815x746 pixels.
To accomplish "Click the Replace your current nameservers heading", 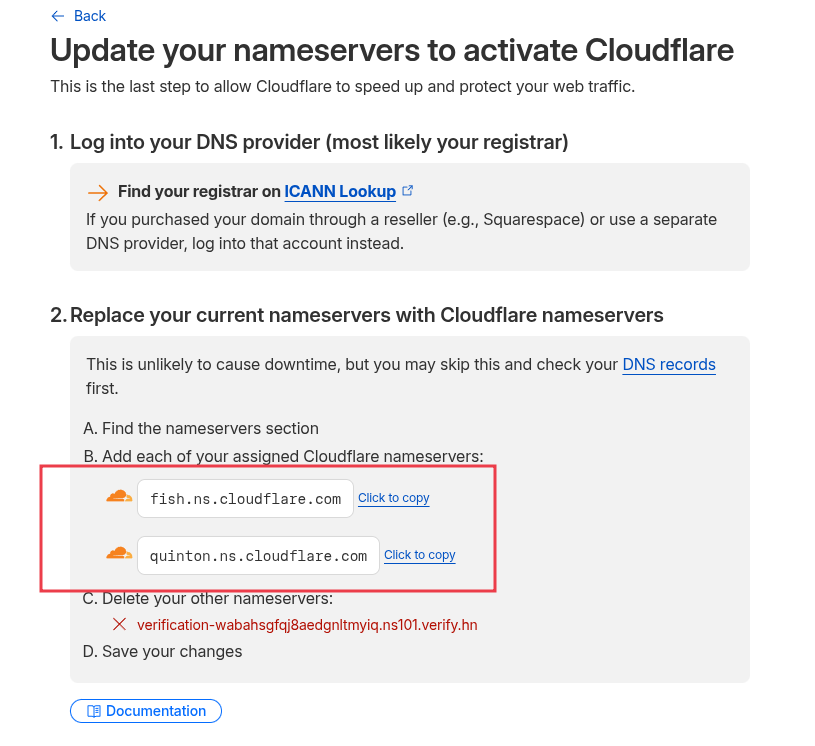I will click(x=366, y=315).
